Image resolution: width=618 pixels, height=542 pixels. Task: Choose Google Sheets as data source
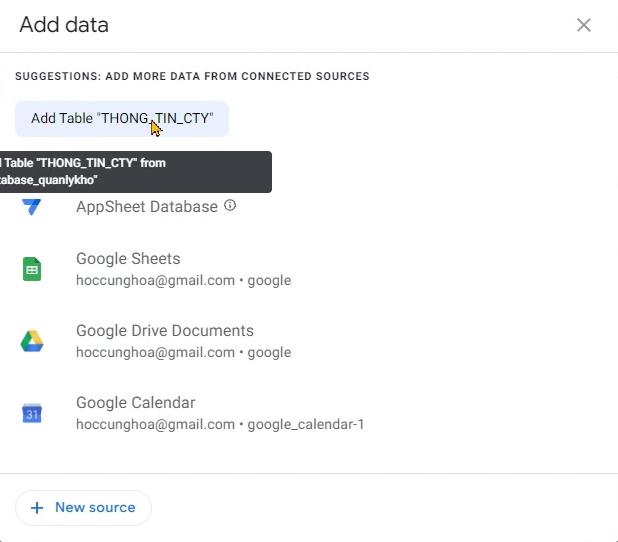pyautogui.click(x=128, y=259)
